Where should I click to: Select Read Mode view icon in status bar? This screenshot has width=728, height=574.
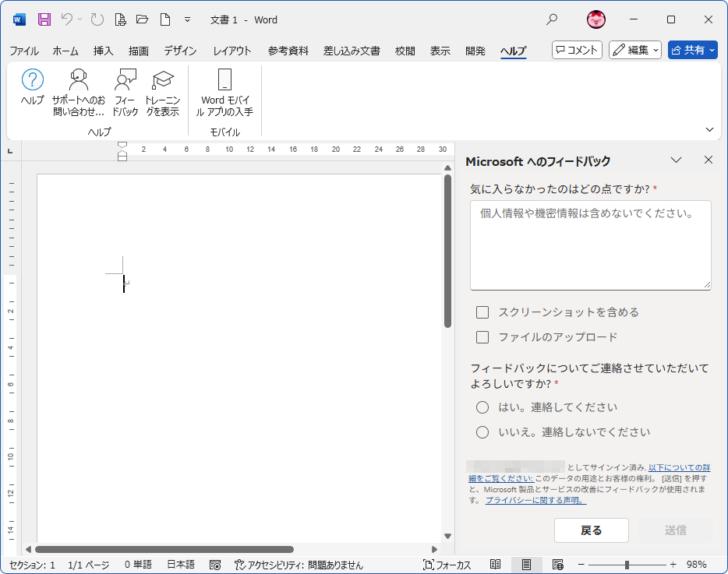[495, 565]
